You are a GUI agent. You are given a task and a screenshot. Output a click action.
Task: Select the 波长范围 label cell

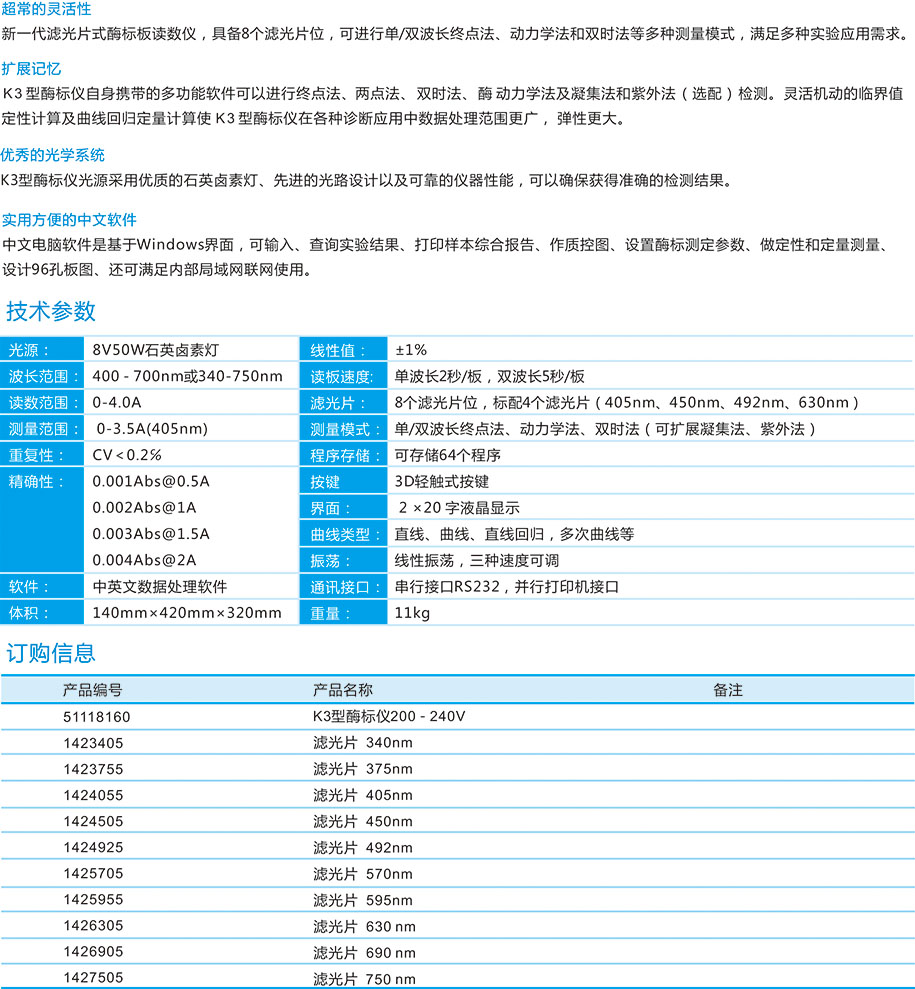pos(42,376)
